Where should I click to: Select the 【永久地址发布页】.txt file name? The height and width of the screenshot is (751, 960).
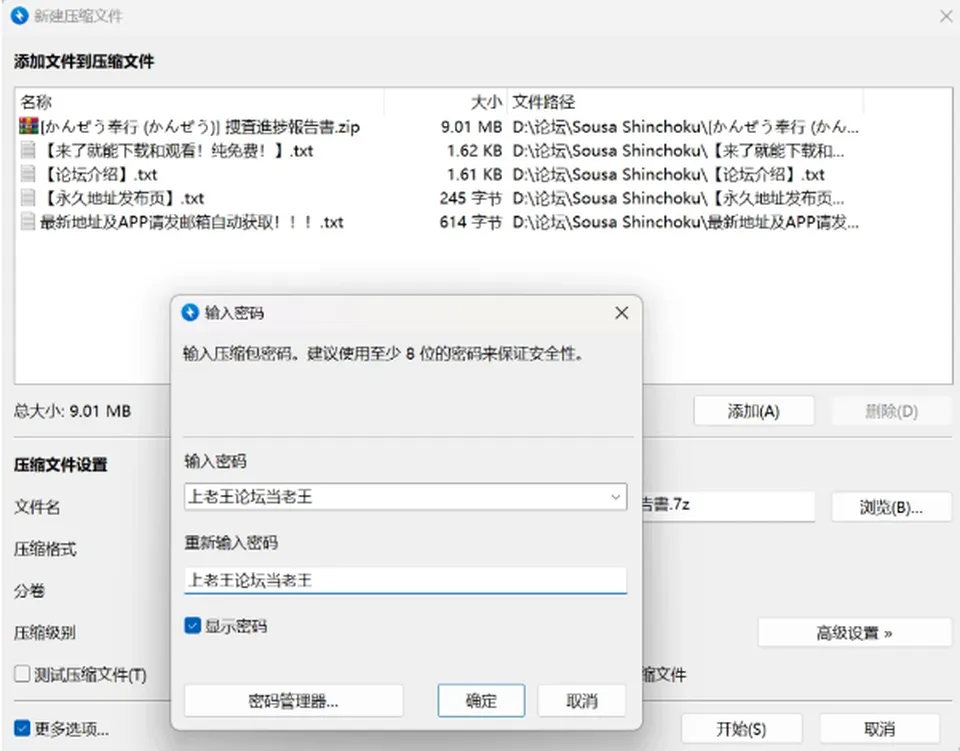[122, 198]
